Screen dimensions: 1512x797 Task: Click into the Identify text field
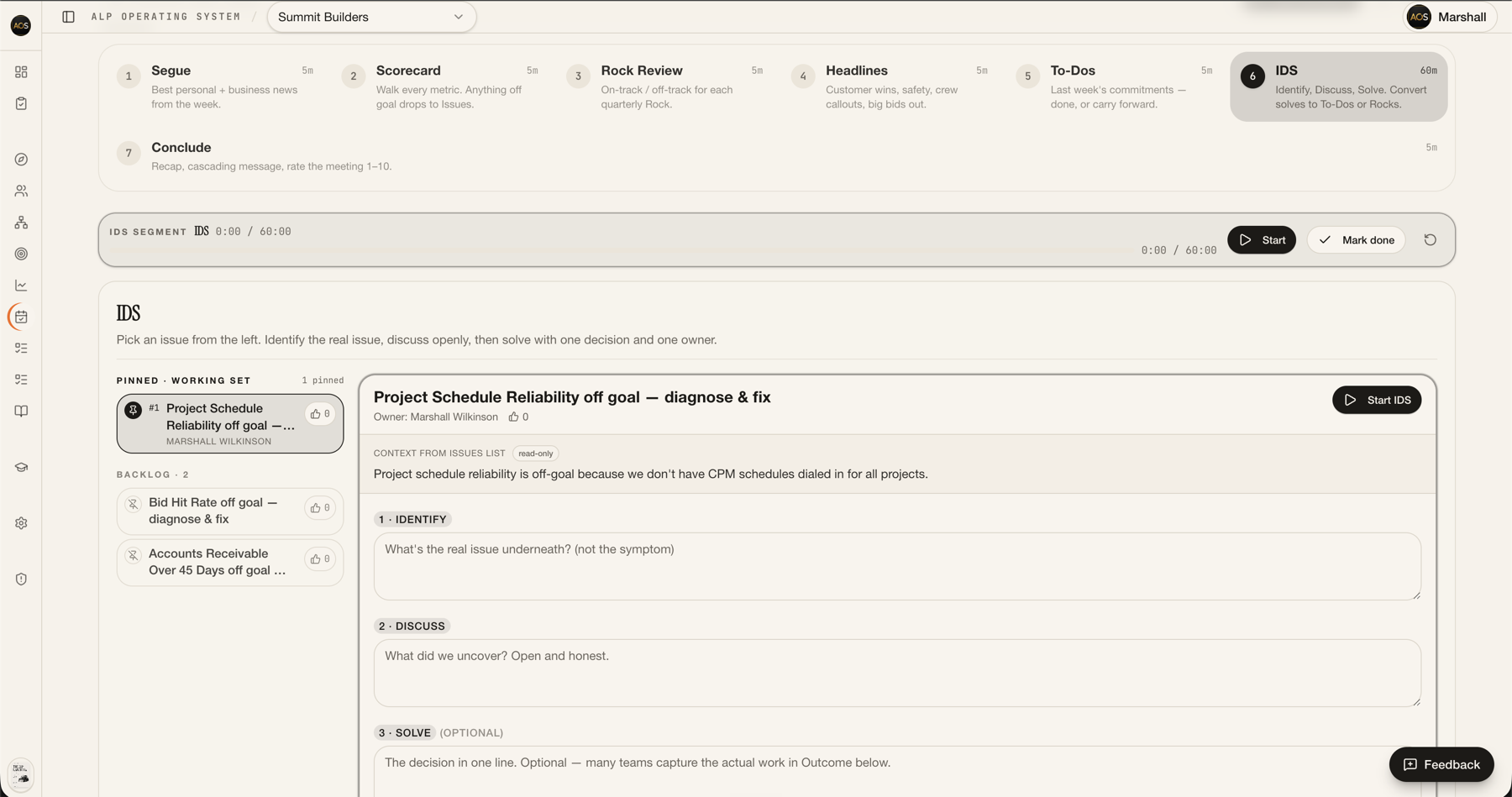coord(897,566)
